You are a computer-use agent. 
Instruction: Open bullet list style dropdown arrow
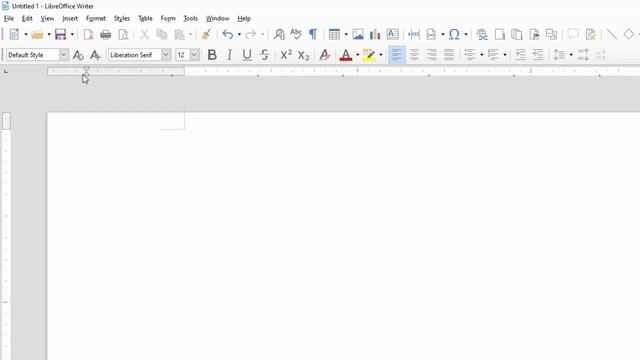pyautogui.click(x=482, y=55)
